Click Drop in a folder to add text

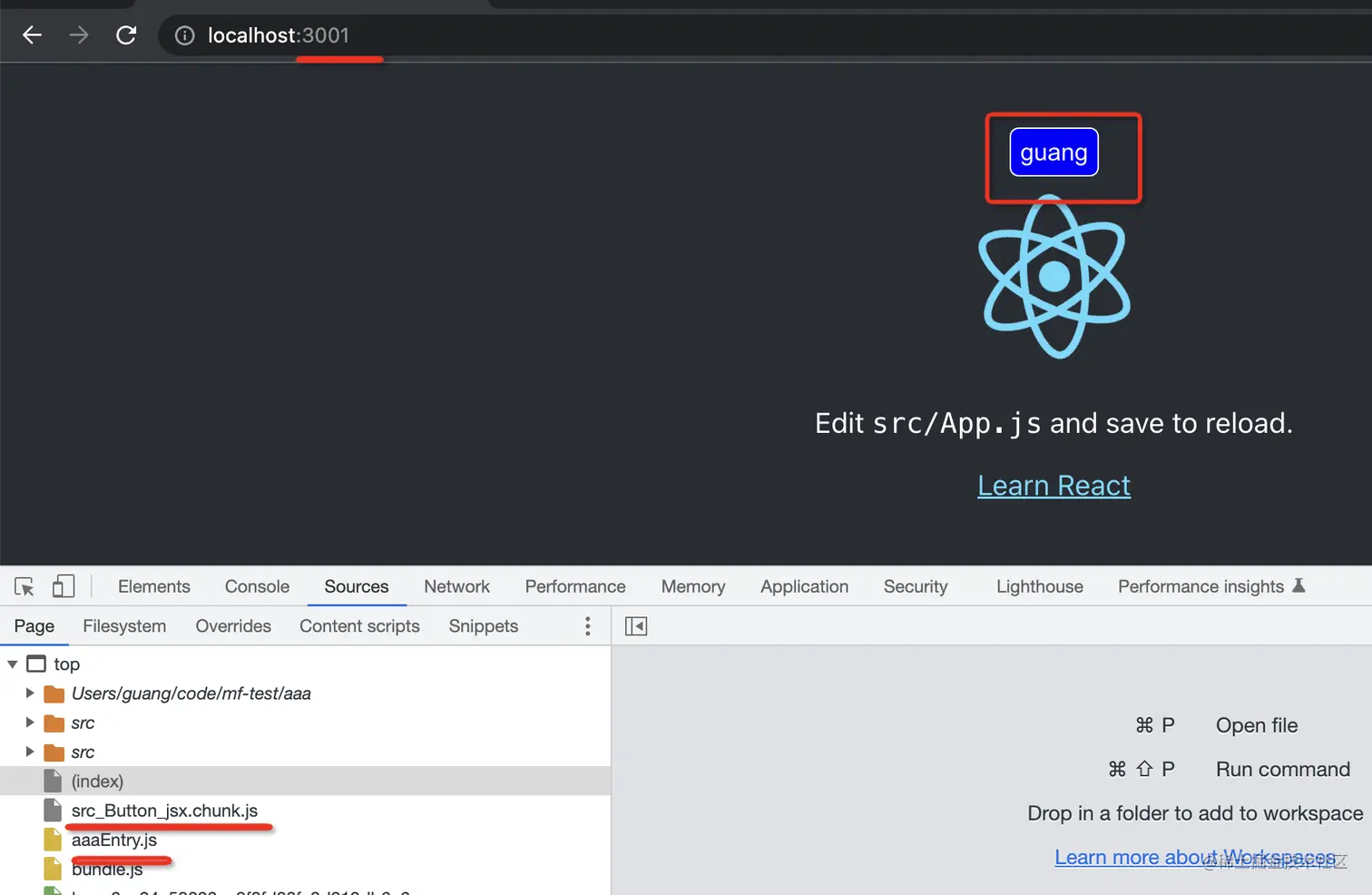(1195, 813)
